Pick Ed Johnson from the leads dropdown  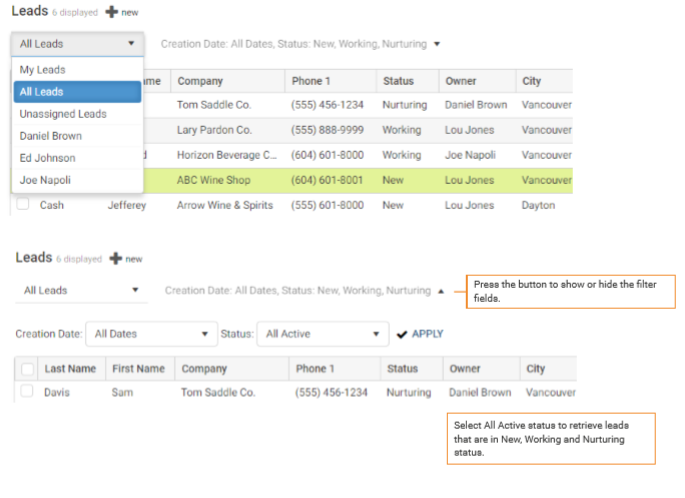(x=47, y=158)
